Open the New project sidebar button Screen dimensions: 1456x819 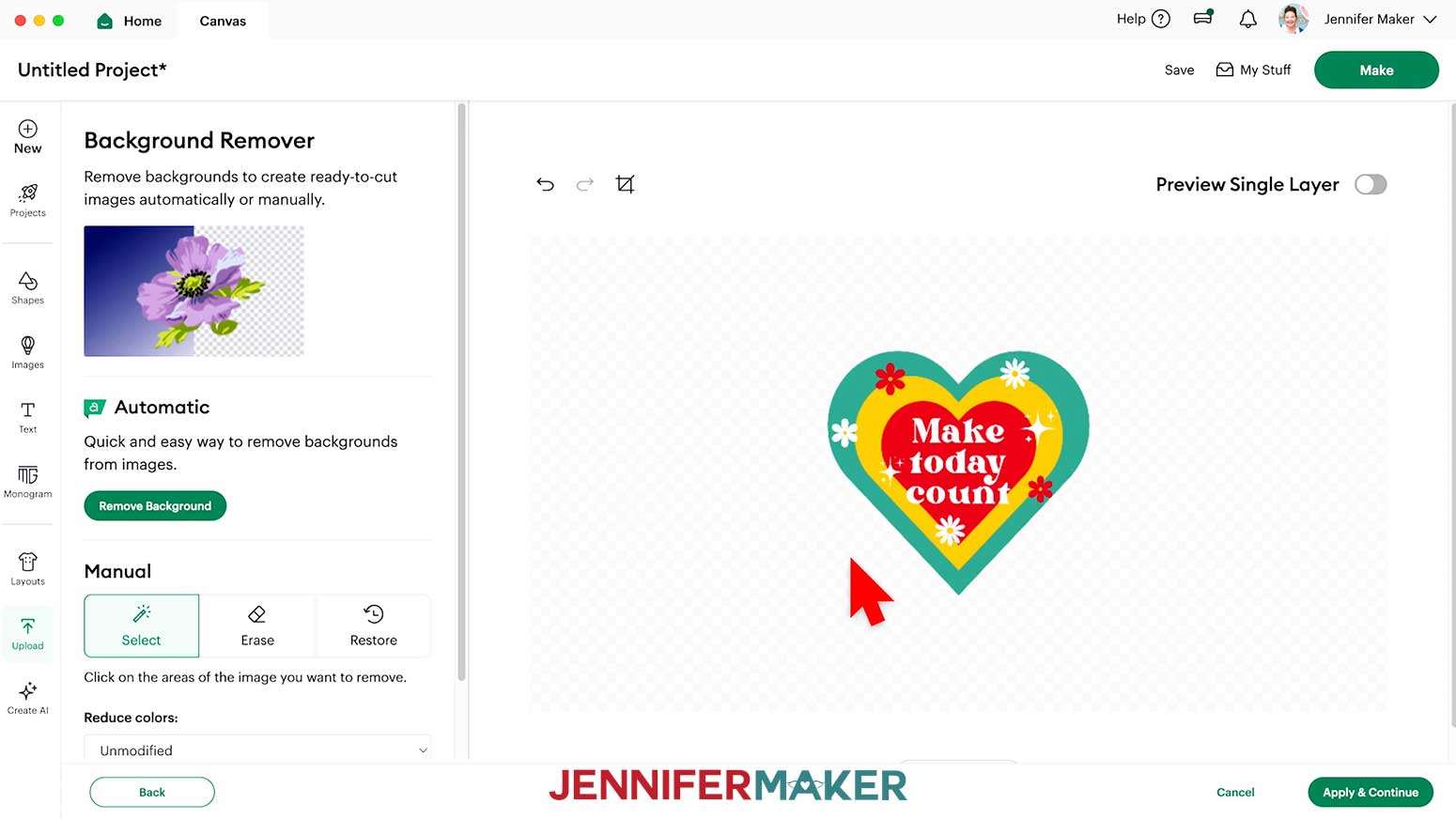pyautogui.click(x=28, y=137)
